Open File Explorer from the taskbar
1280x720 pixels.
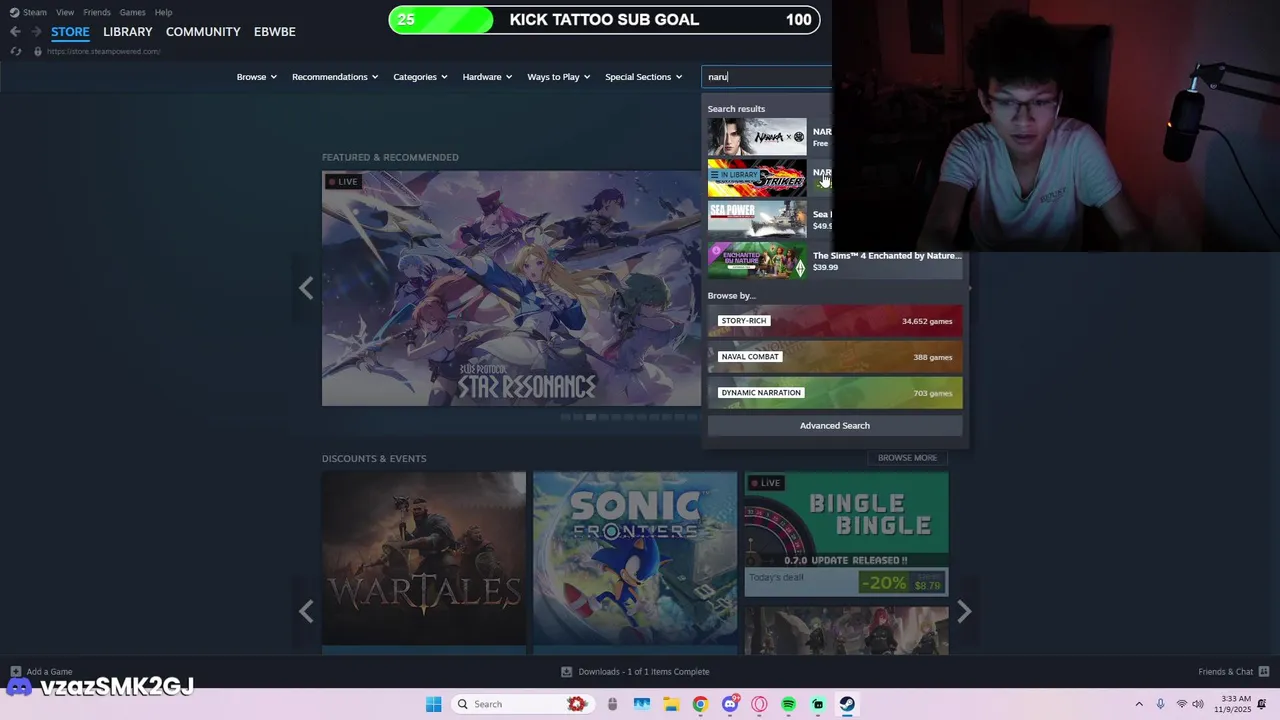click(671, 704)
